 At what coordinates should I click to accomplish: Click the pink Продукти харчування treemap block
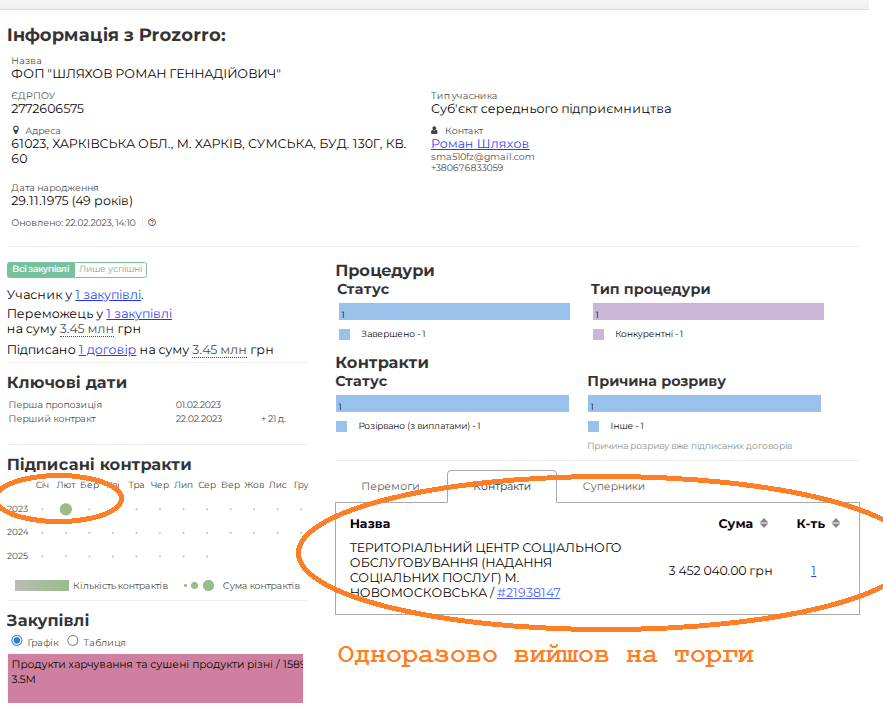point(155,678)
